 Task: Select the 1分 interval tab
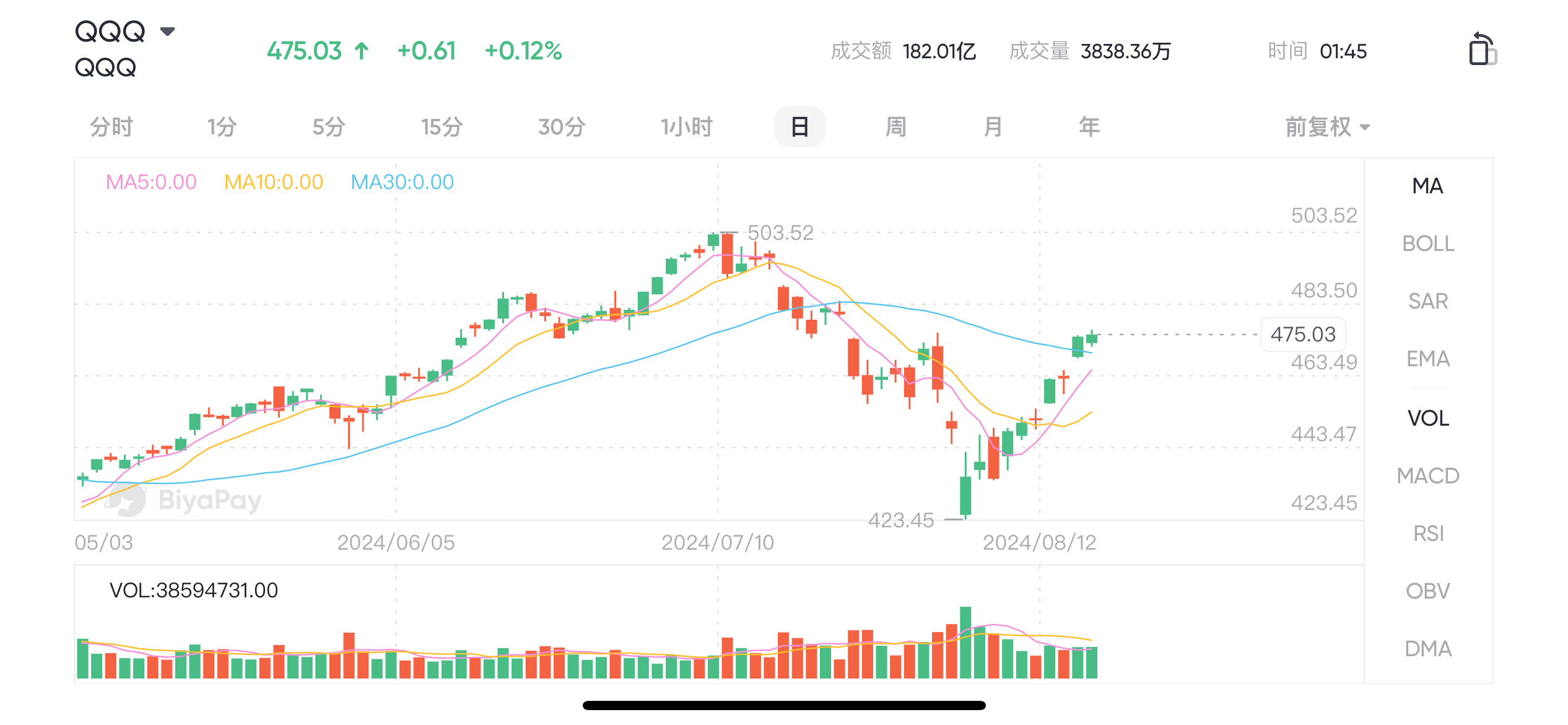222,127
